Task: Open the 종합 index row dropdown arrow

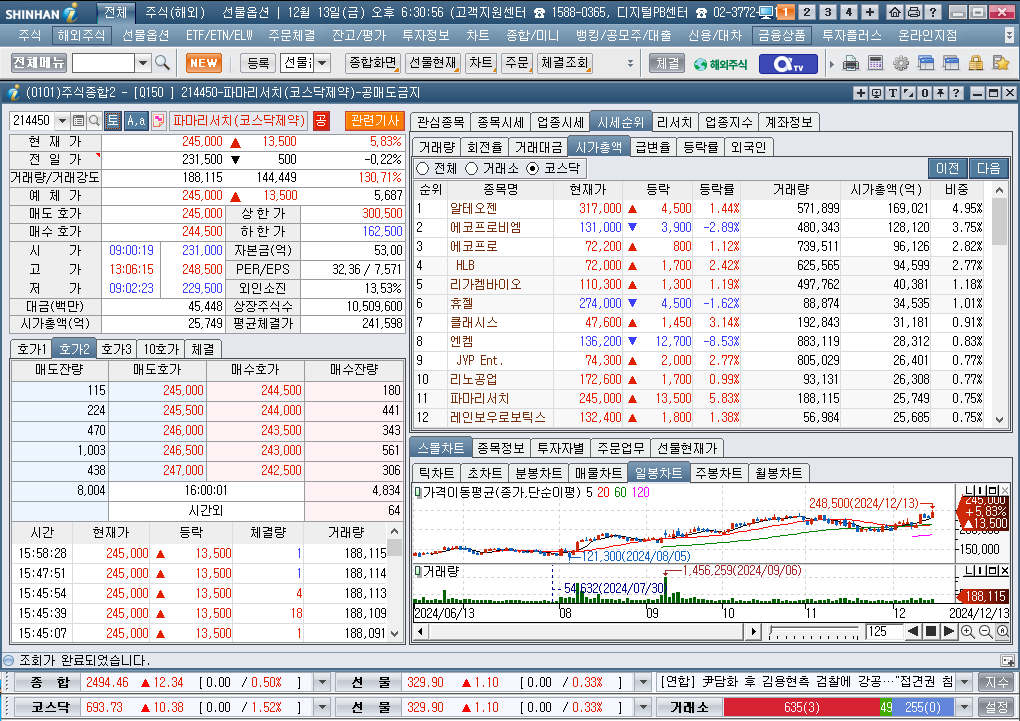Action: click(x=321, y=682)
